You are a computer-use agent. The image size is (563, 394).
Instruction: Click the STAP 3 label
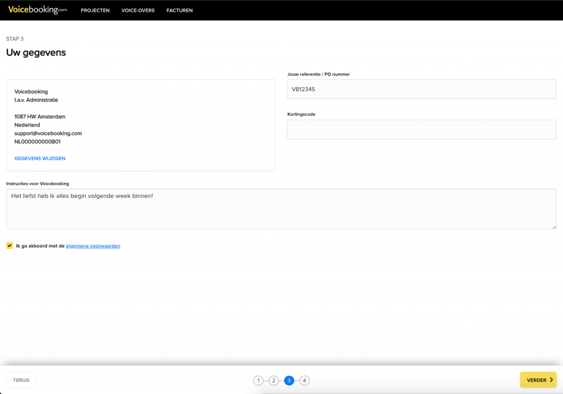[15, 39]
